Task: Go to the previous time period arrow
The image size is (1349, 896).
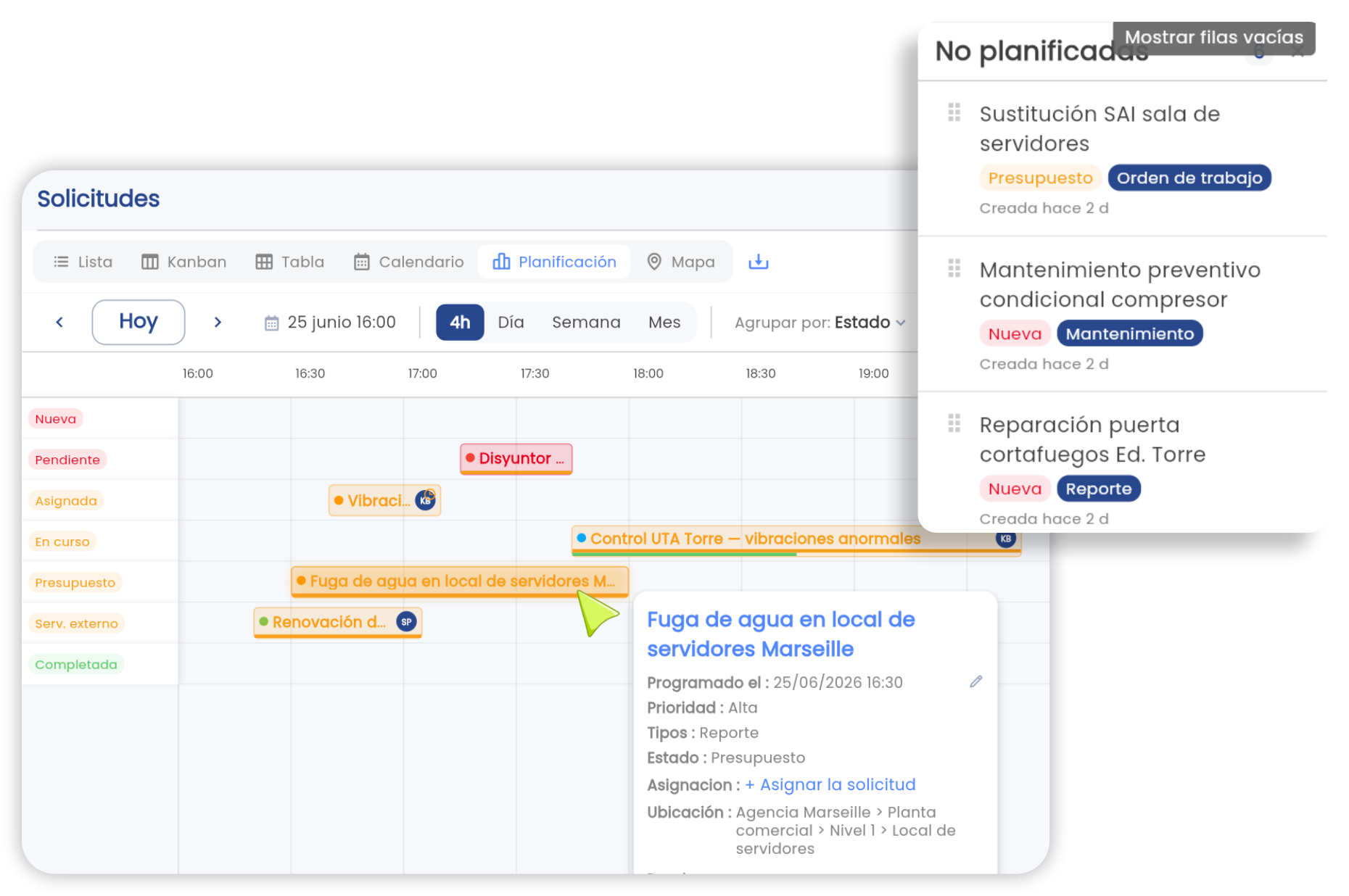Action: (59, 322)
